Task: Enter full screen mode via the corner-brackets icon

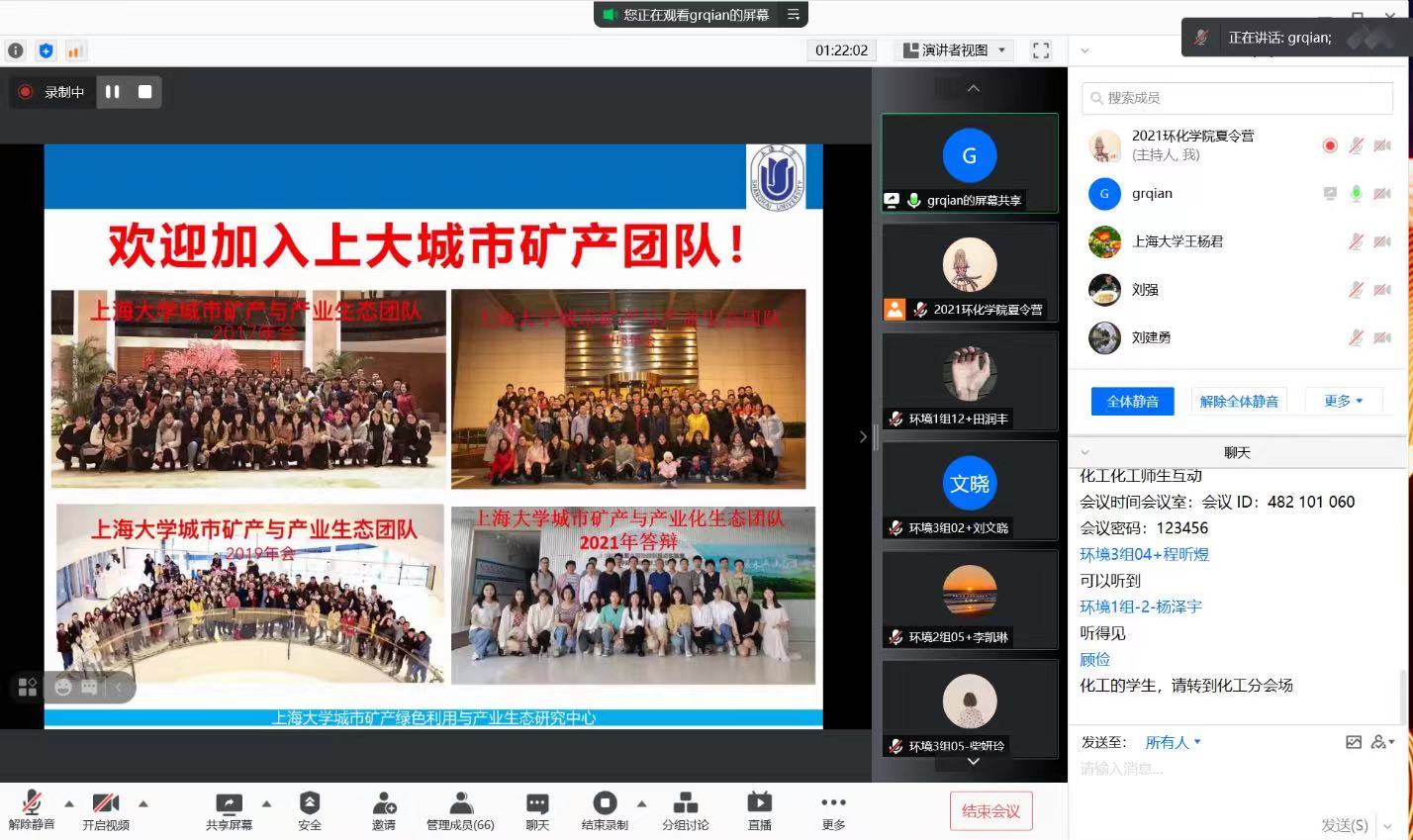Action: click(x=1041, y=50)
